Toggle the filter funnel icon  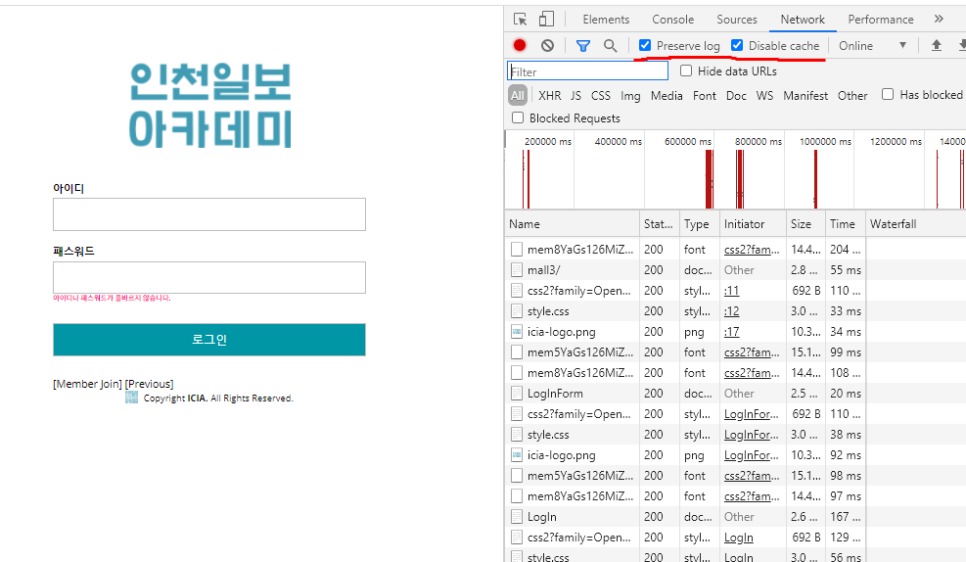coord(583,46)
